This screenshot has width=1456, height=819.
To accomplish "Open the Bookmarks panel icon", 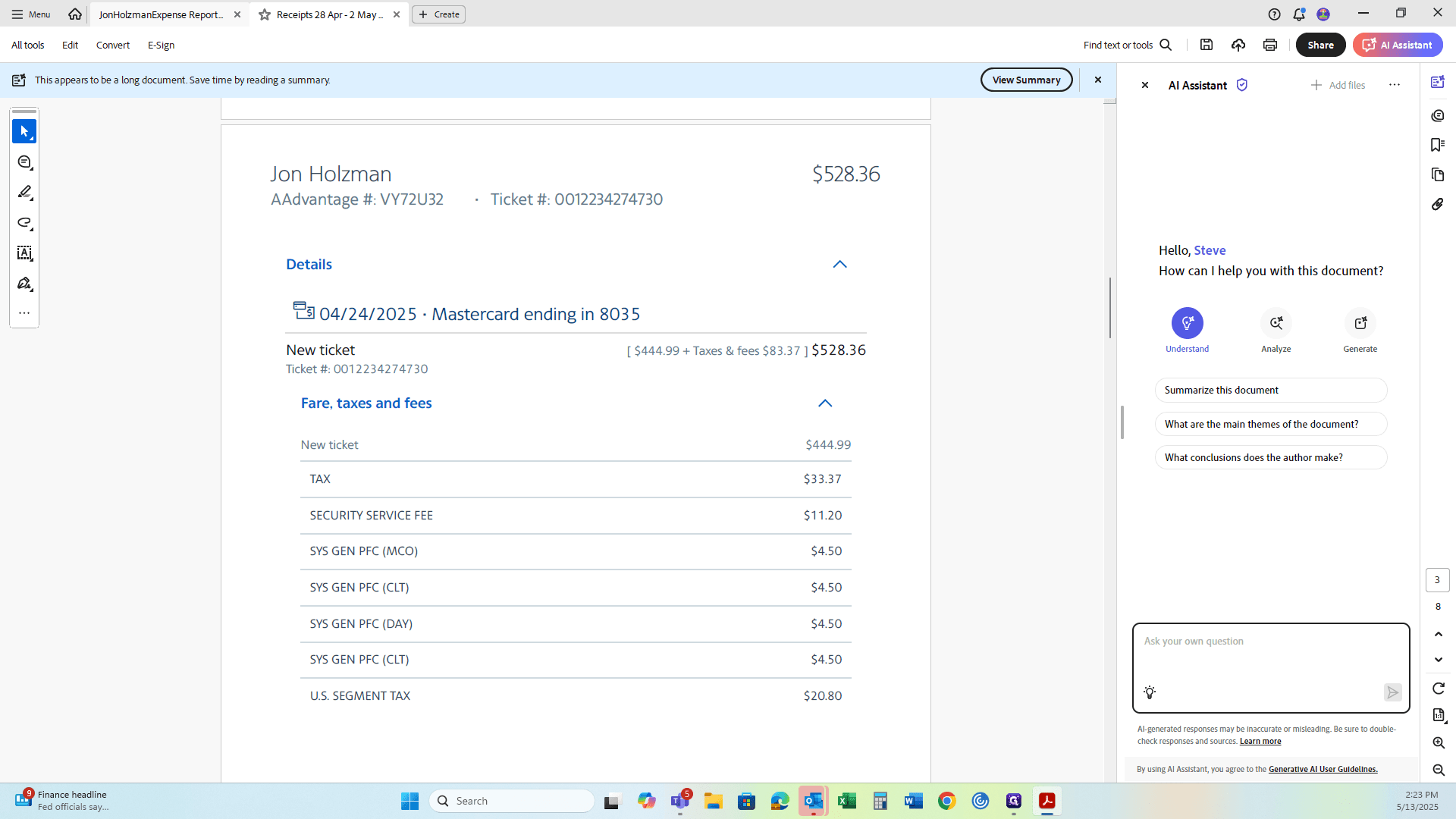I will coord(1438,145).
